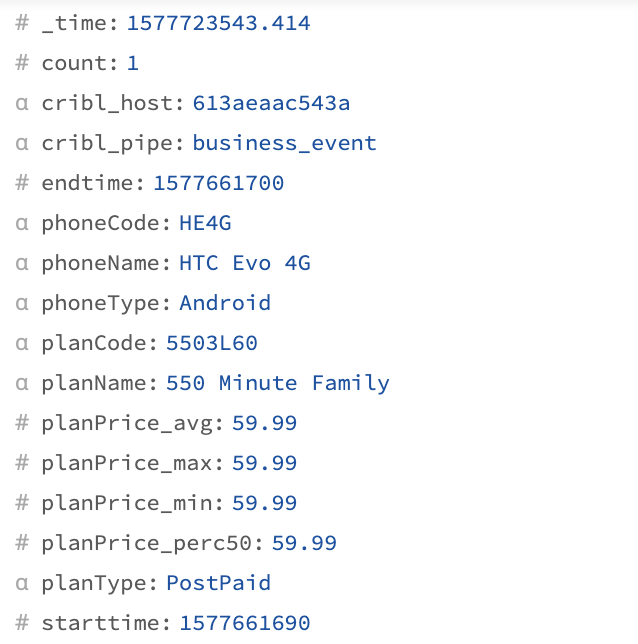Click the number type icon beside count

pyautogui.click(x=22, y=63)
